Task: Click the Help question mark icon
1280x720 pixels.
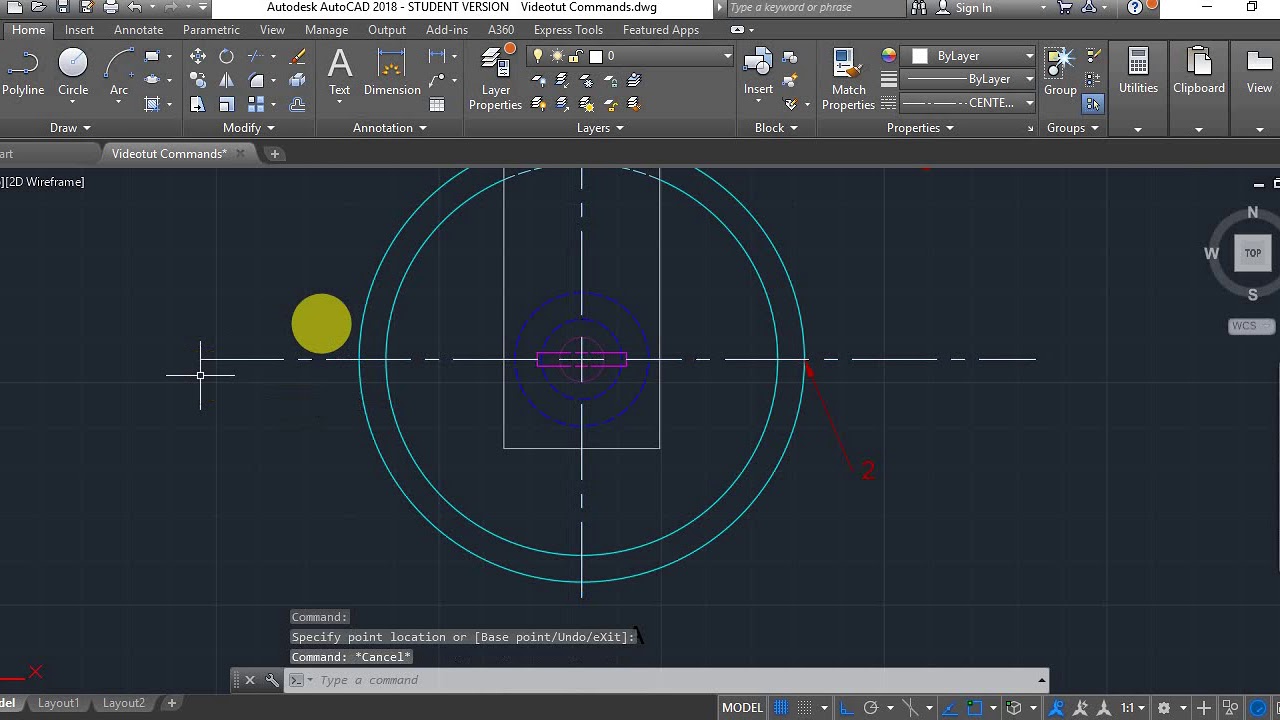Action: pos(1135,8)
